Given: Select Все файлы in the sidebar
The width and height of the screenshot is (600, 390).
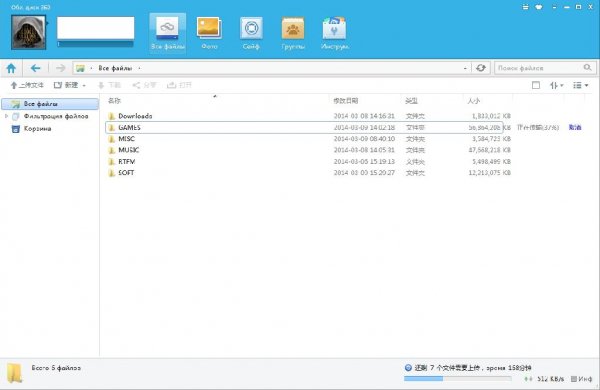Looking at the screenshot, I should coord(50,104).
